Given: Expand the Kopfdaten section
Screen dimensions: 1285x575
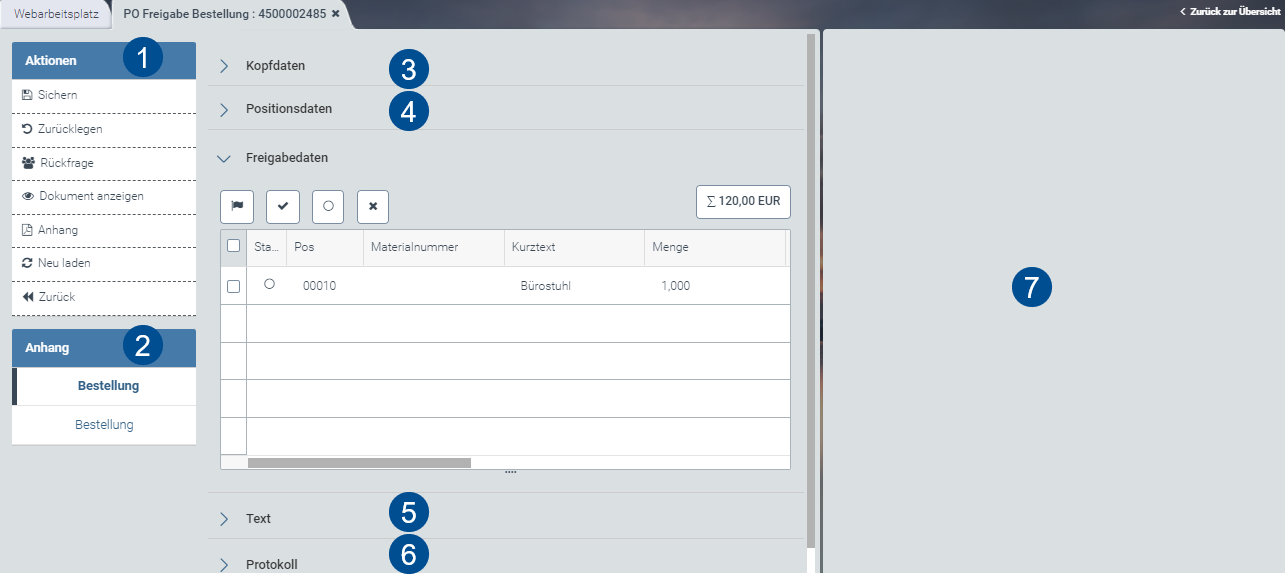Looking at the screenshot, I should 275,66.
